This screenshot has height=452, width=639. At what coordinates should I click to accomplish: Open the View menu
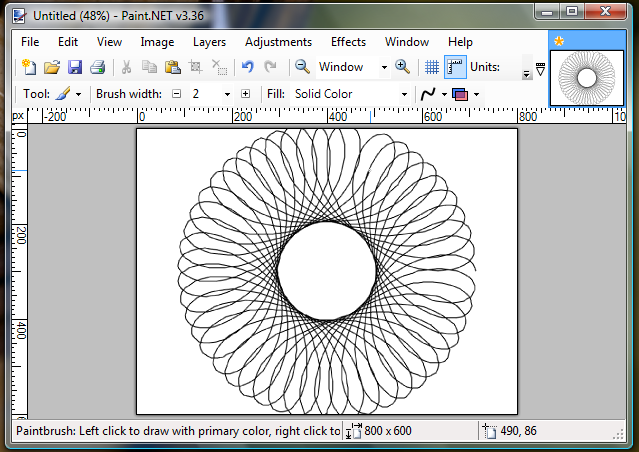point(109,42)
